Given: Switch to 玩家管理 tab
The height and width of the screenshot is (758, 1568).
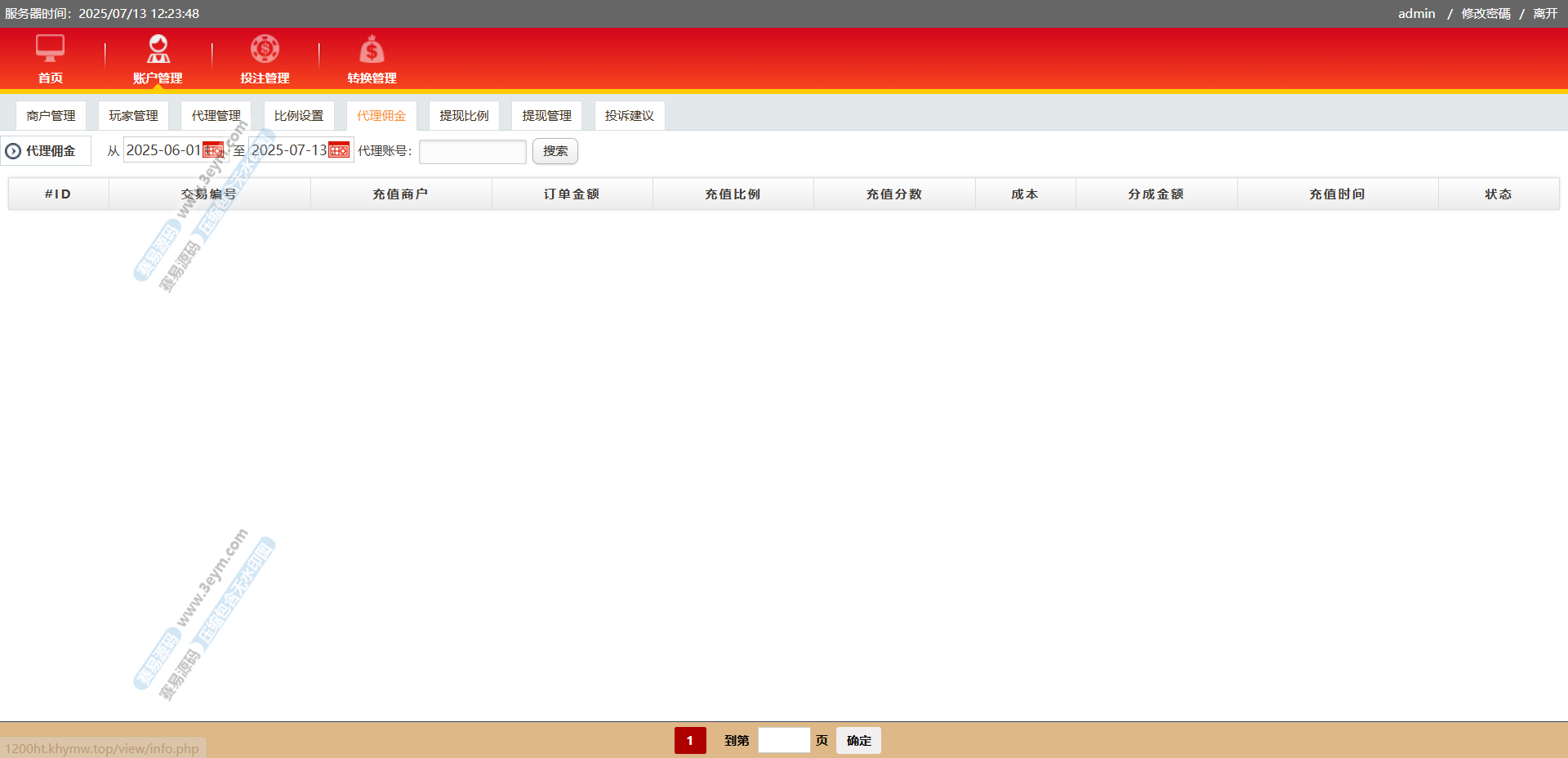Looking at the screenshot, I should [133, 116].
